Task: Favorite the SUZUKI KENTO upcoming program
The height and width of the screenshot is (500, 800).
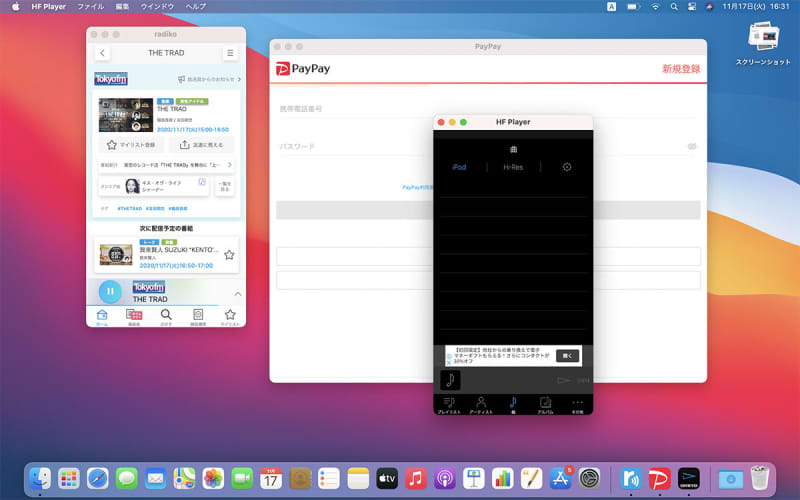Action: point(229,255)
